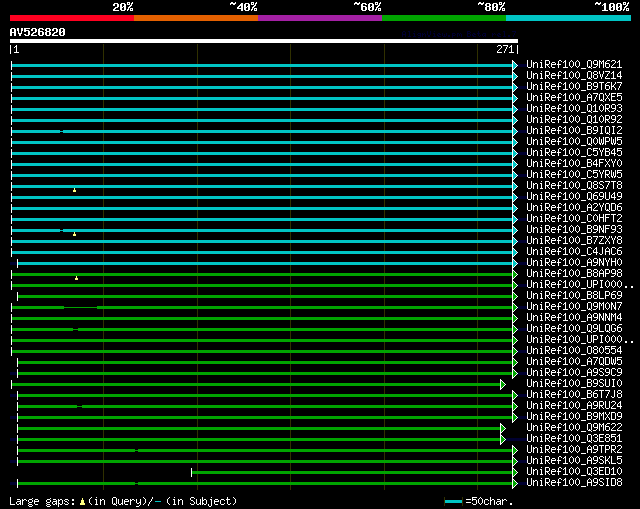Image resolution: width=640 pixels, height=509 pixels.
Task: Open the UniRef100_Q3E851 entry
Action: click(x=574, y=439)
